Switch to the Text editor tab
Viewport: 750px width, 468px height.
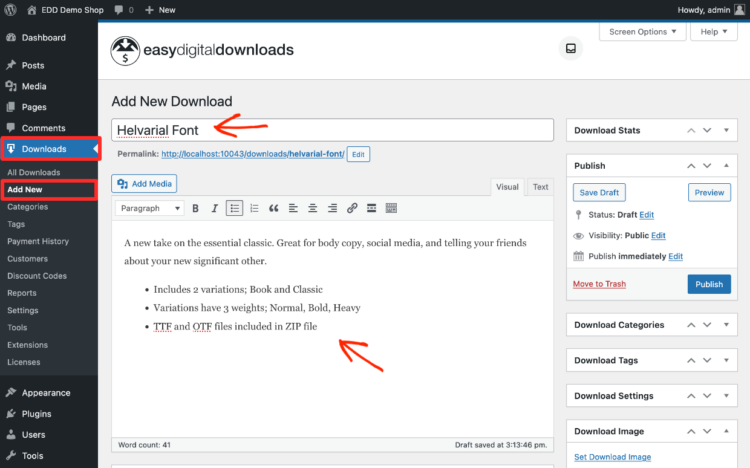(539, 187)
